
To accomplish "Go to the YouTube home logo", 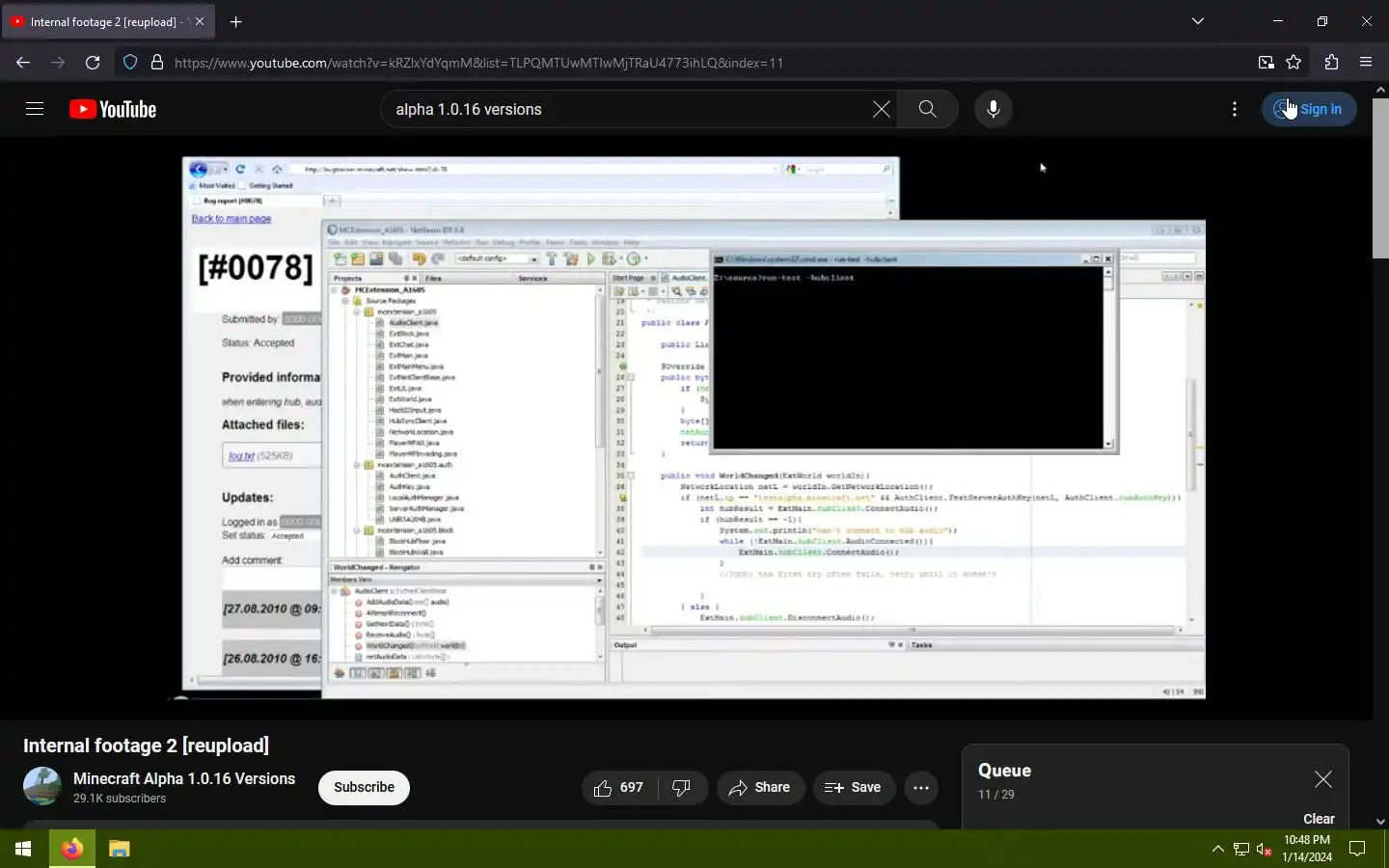I will 113,109.
